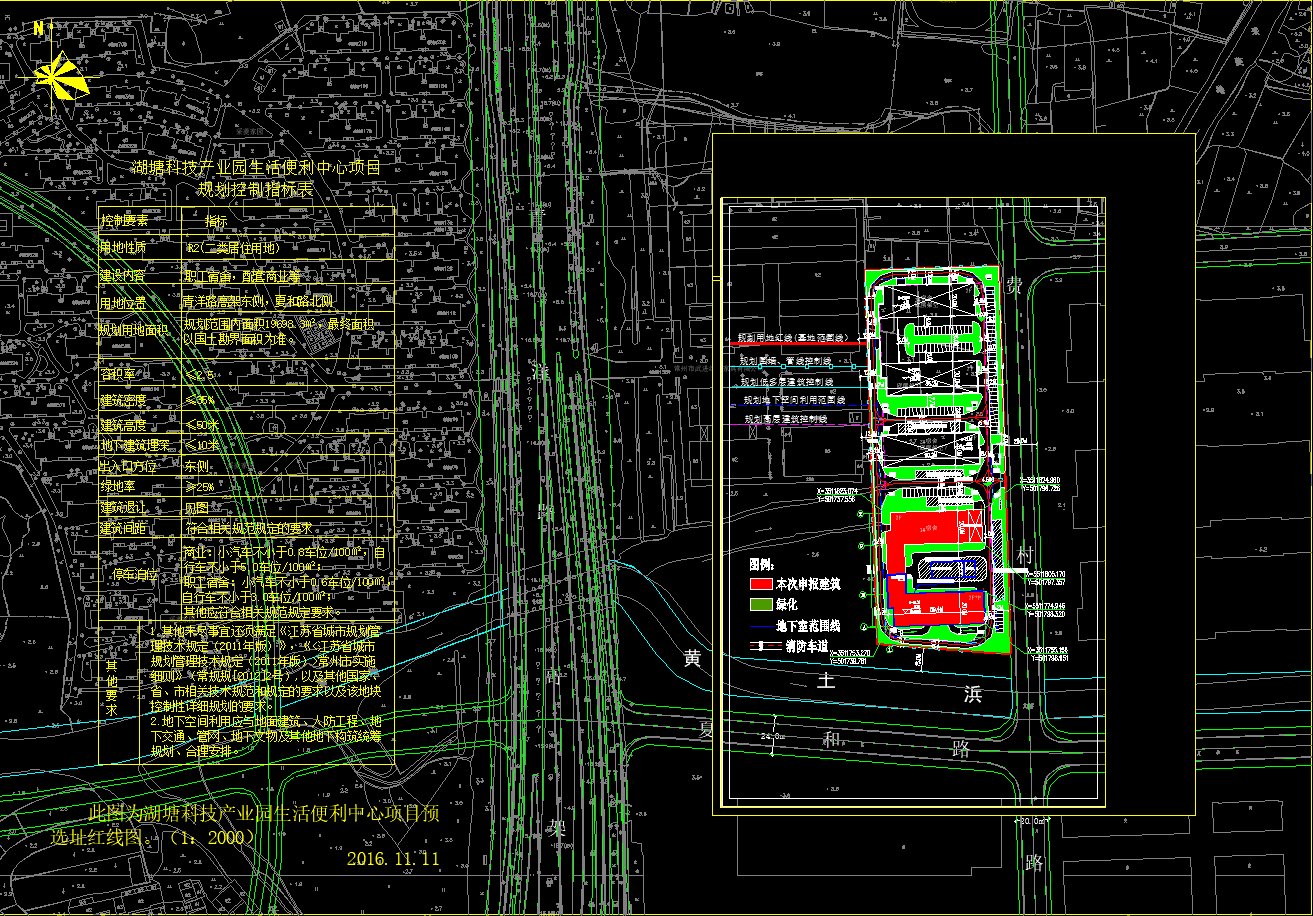This screenshot has width=1313, height=916.
Task: Select the 图例 legend heading
Action: [x=763, y=563]
